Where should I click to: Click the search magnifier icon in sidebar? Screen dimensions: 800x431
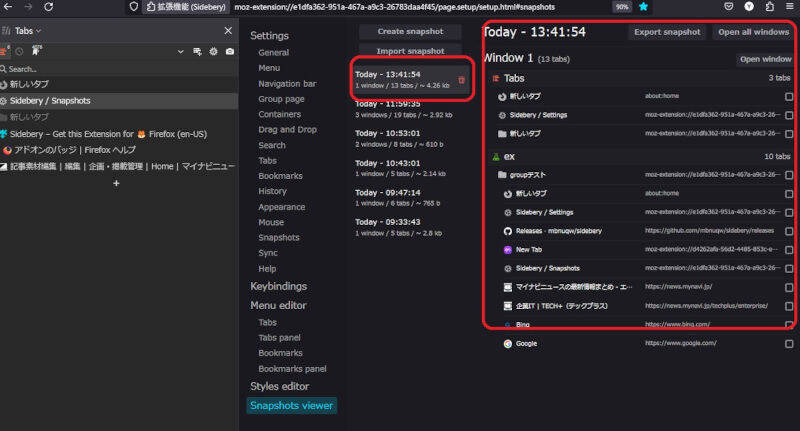[4, 69]
